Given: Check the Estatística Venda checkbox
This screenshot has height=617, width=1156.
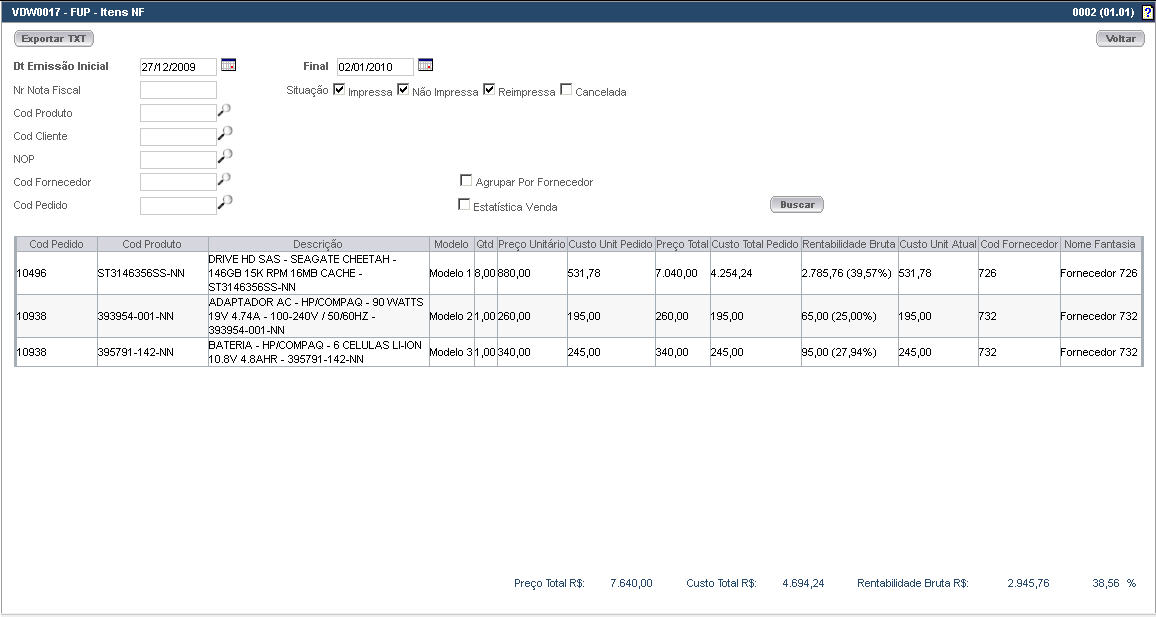Looking at the screenshot, I should tap(464, 205).
